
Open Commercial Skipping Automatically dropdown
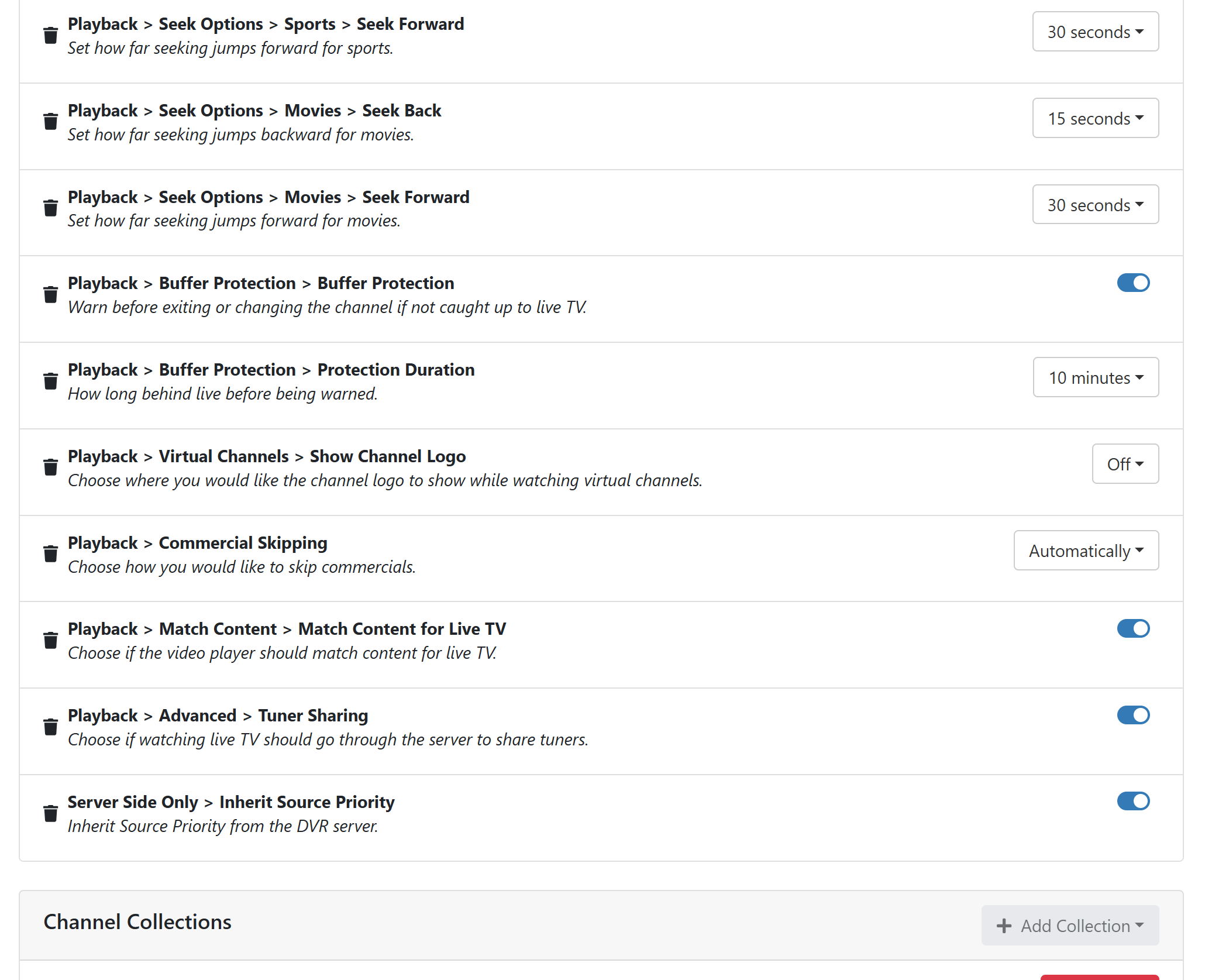tap(1086, 551)
